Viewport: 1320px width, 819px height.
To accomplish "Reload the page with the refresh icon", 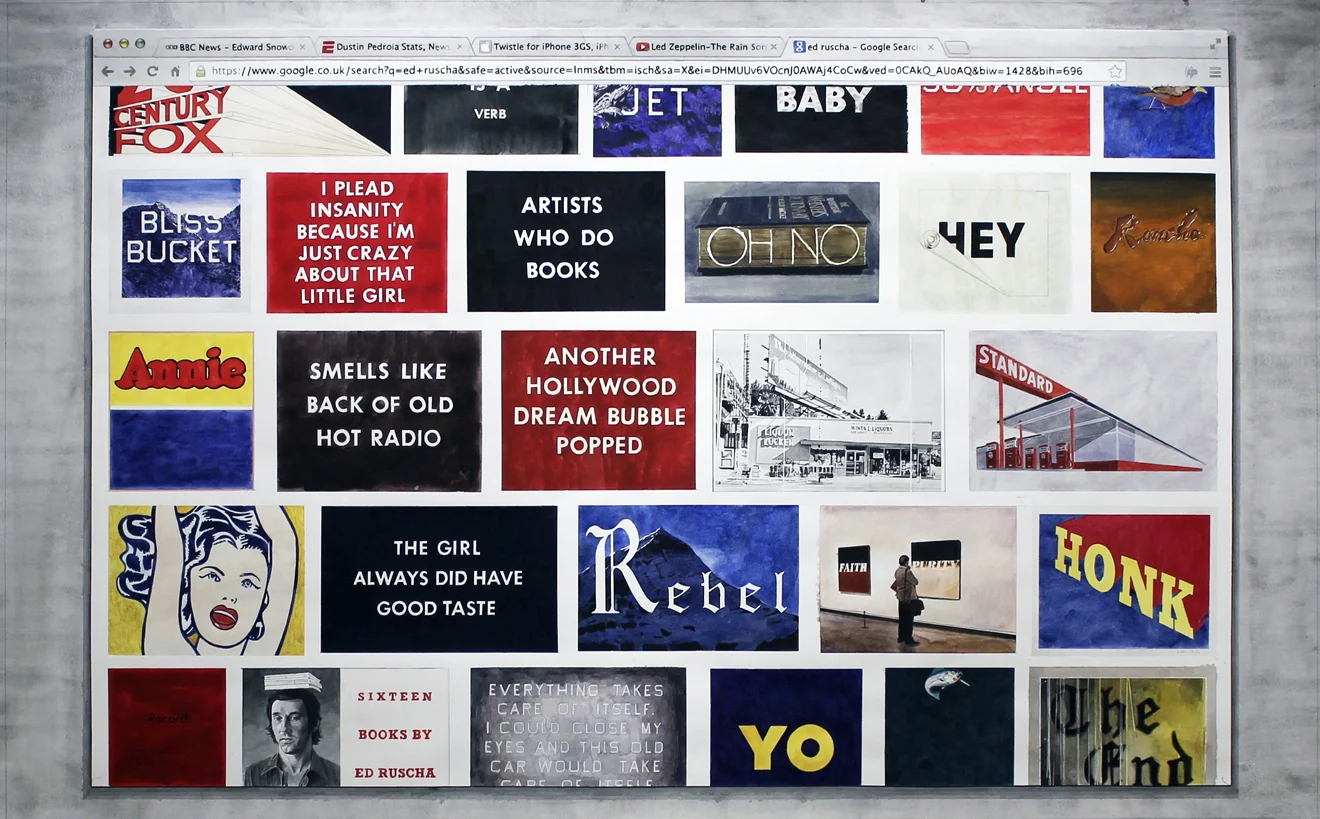I will tap(152, 71).
